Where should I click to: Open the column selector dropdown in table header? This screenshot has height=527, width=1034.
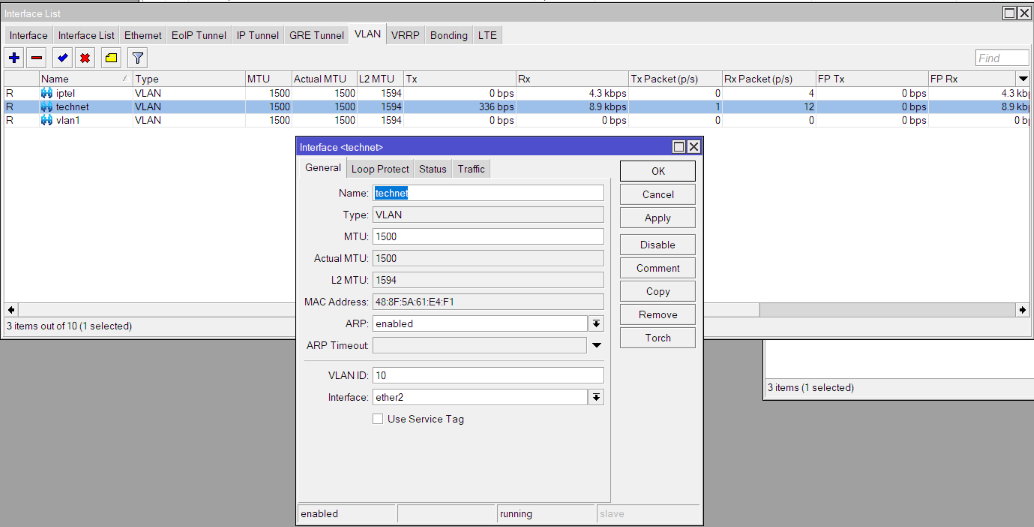[1023, 78]
